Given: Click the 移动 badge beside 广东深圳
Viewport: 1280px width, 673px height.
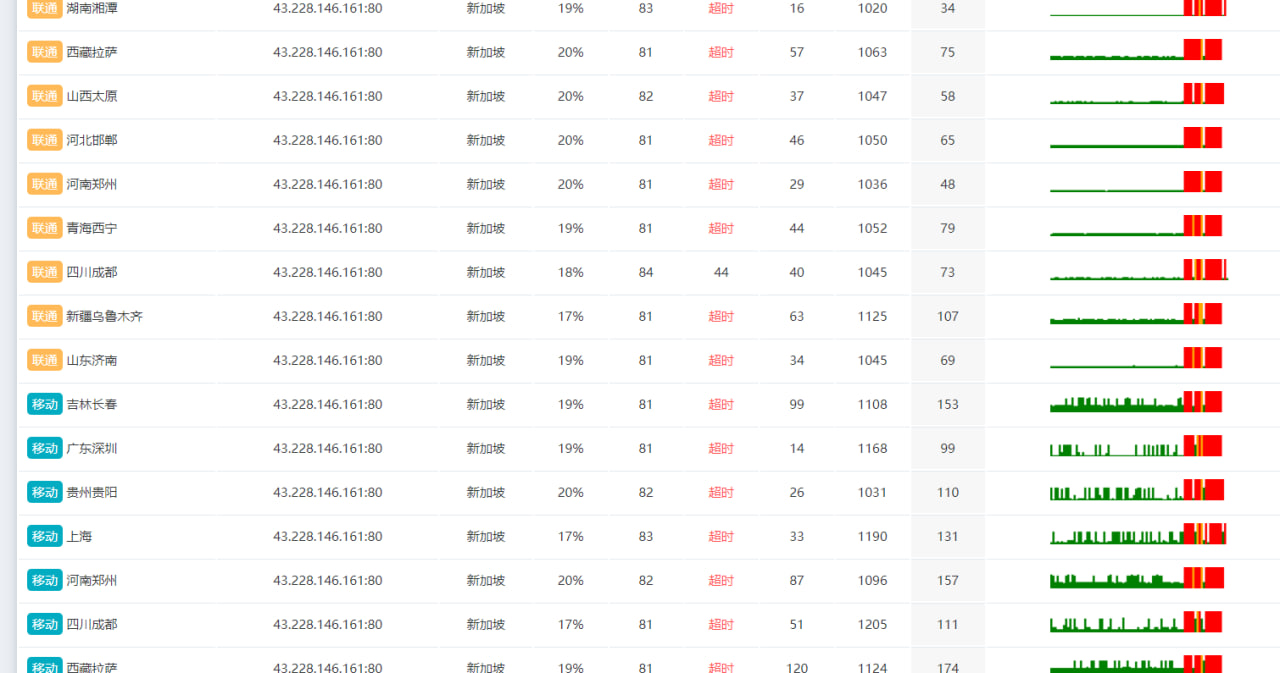Looking at the screenshot, I should [x=45, y=448].
